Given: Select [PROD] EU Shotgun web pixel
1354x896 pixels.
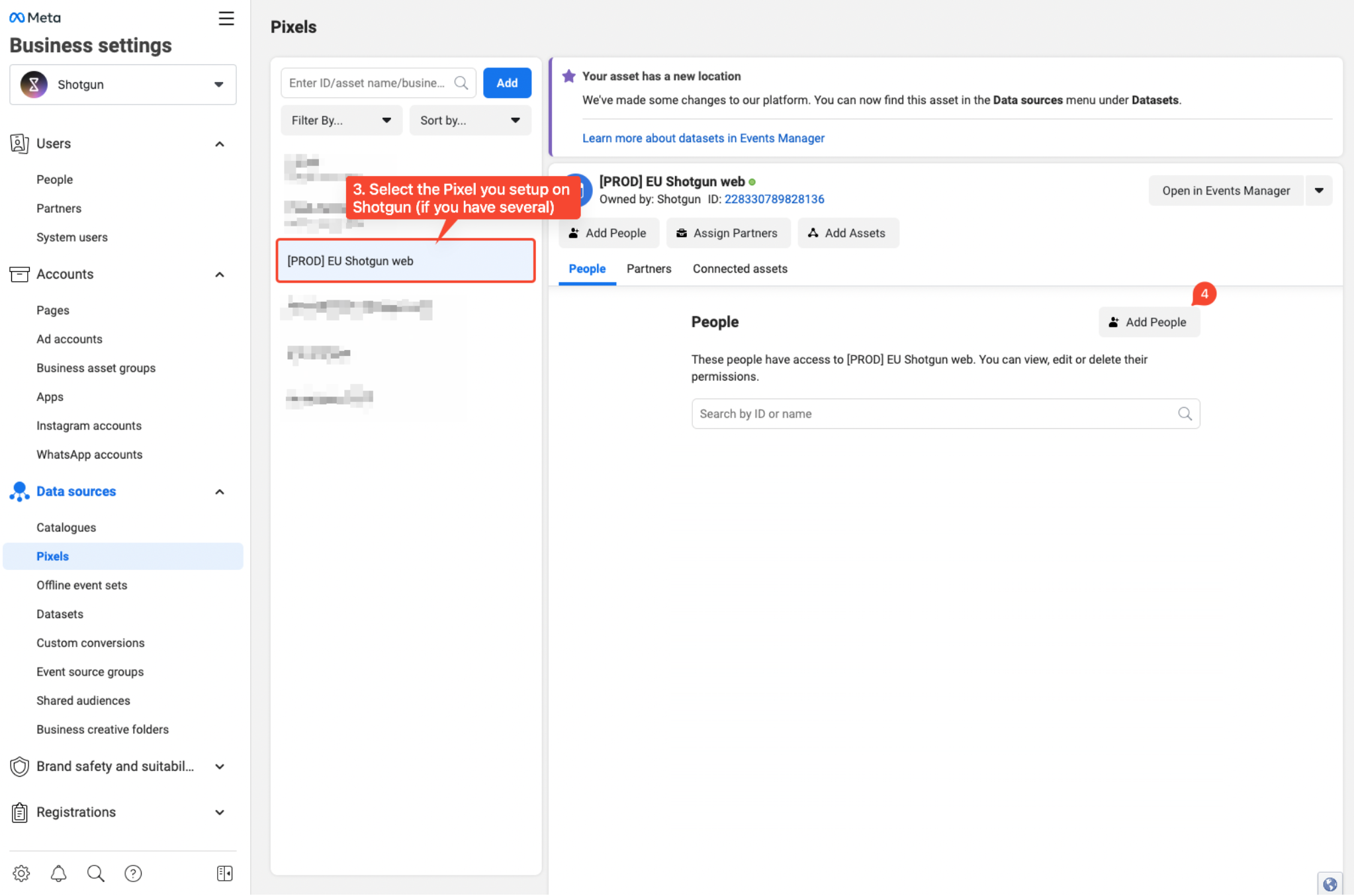Looking at the screenshot, I should point(406,261).
